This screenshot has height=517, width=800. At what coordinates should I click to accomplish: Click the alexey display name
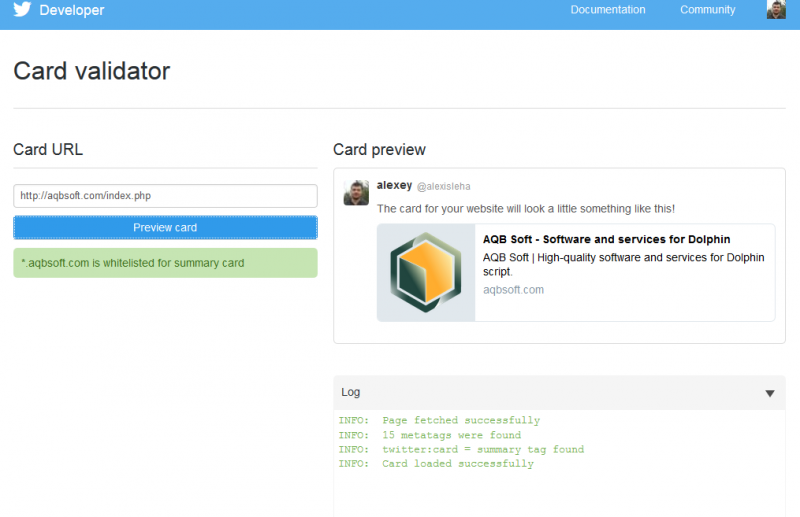[394, 185]
